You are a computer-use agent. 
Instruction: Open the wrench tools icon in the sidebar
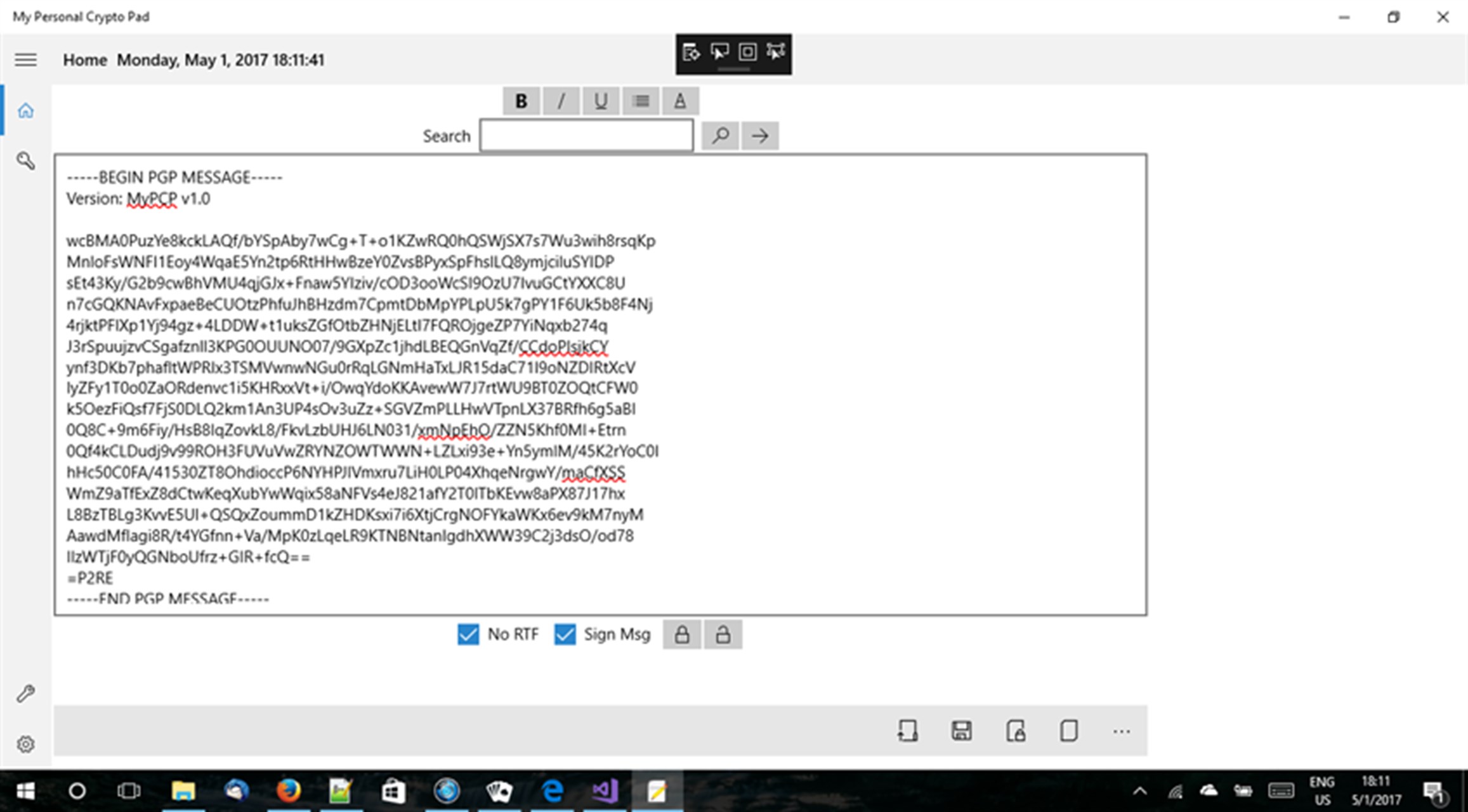(25, 693)
